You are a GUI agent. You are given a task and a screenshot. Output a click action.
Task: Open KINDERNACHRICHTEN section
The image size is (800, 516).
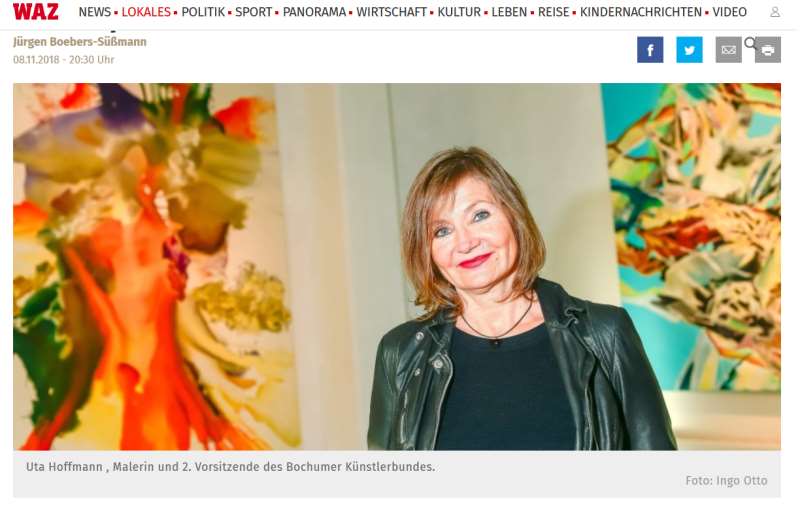[x=641, y=12]
